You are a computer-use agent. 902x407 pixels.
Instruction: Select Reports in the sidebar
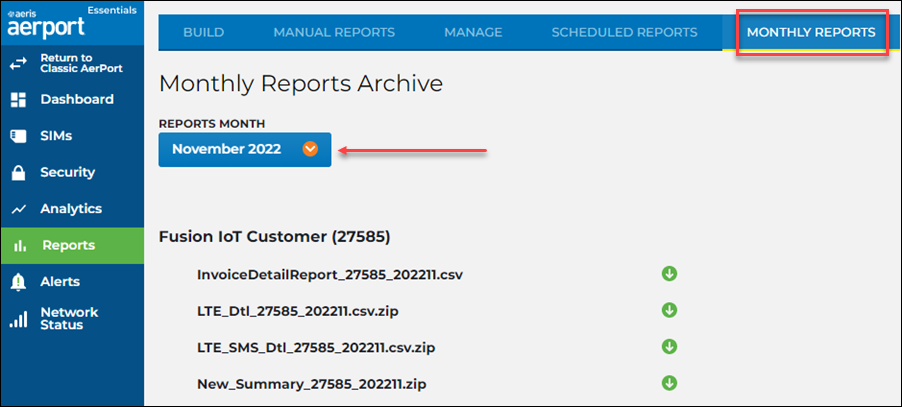72,245
